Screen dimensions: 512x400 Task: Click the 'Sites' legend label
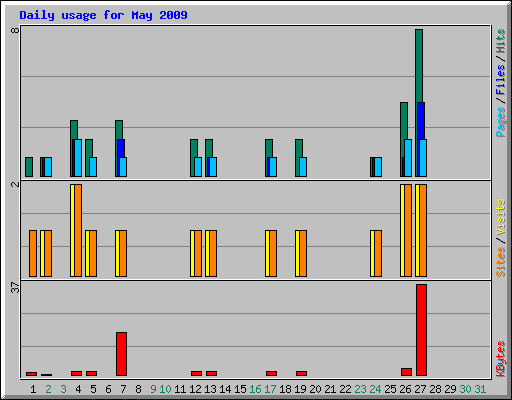tap(500, 262)
